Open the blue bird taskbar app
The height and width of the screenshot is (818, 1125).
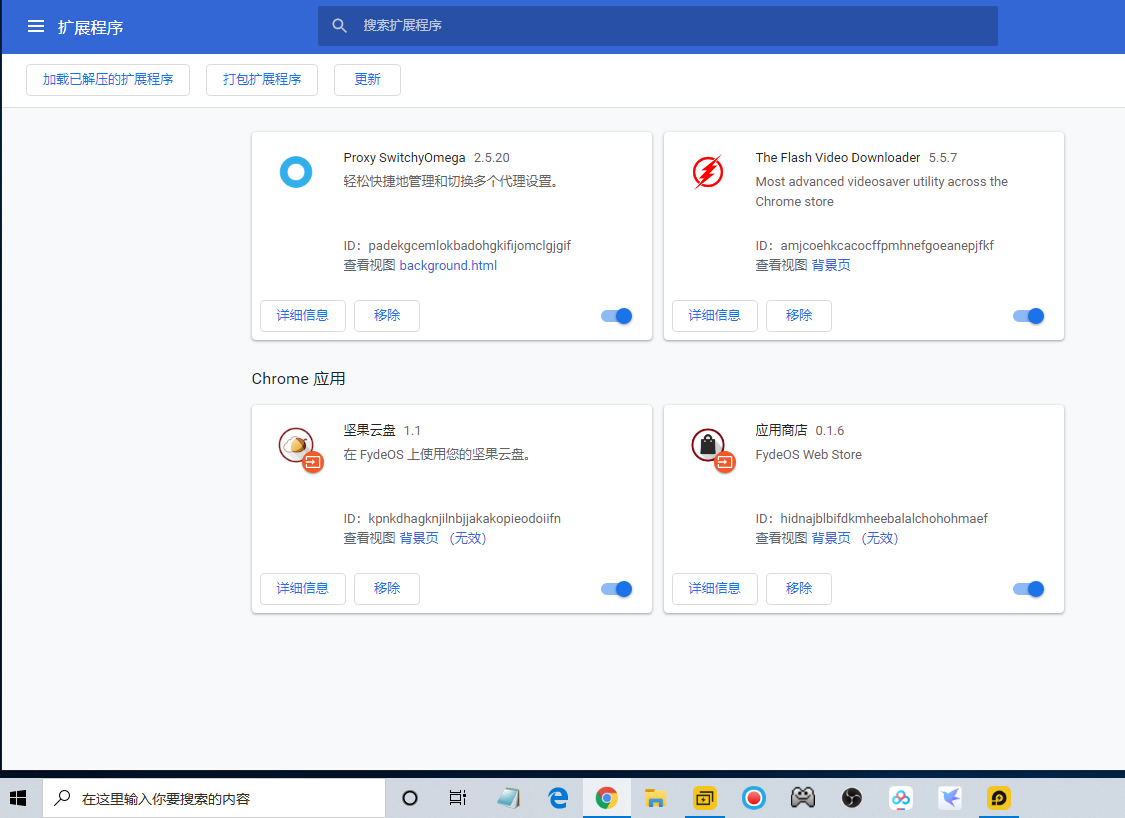(950, 798)
